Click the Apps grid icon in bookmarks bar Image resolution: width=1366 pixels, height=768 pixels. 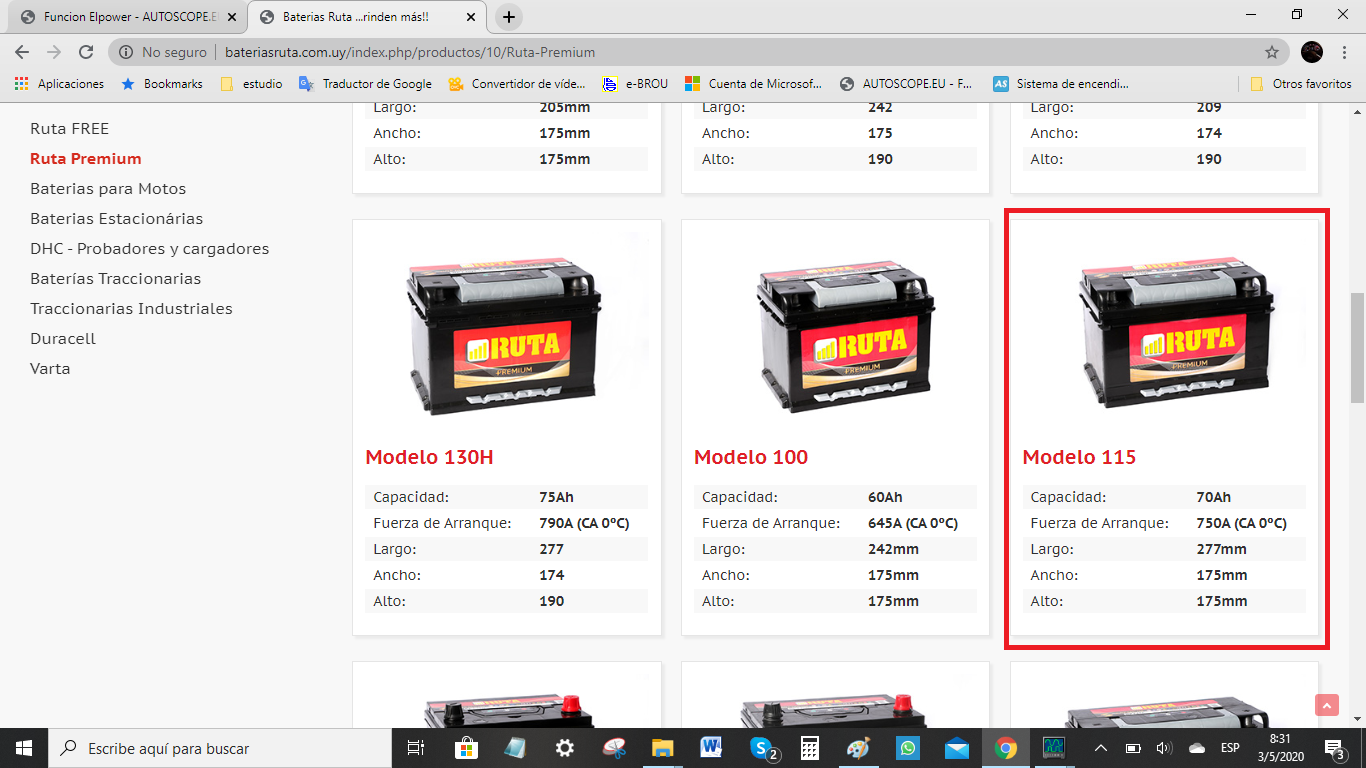coord(21,84)
